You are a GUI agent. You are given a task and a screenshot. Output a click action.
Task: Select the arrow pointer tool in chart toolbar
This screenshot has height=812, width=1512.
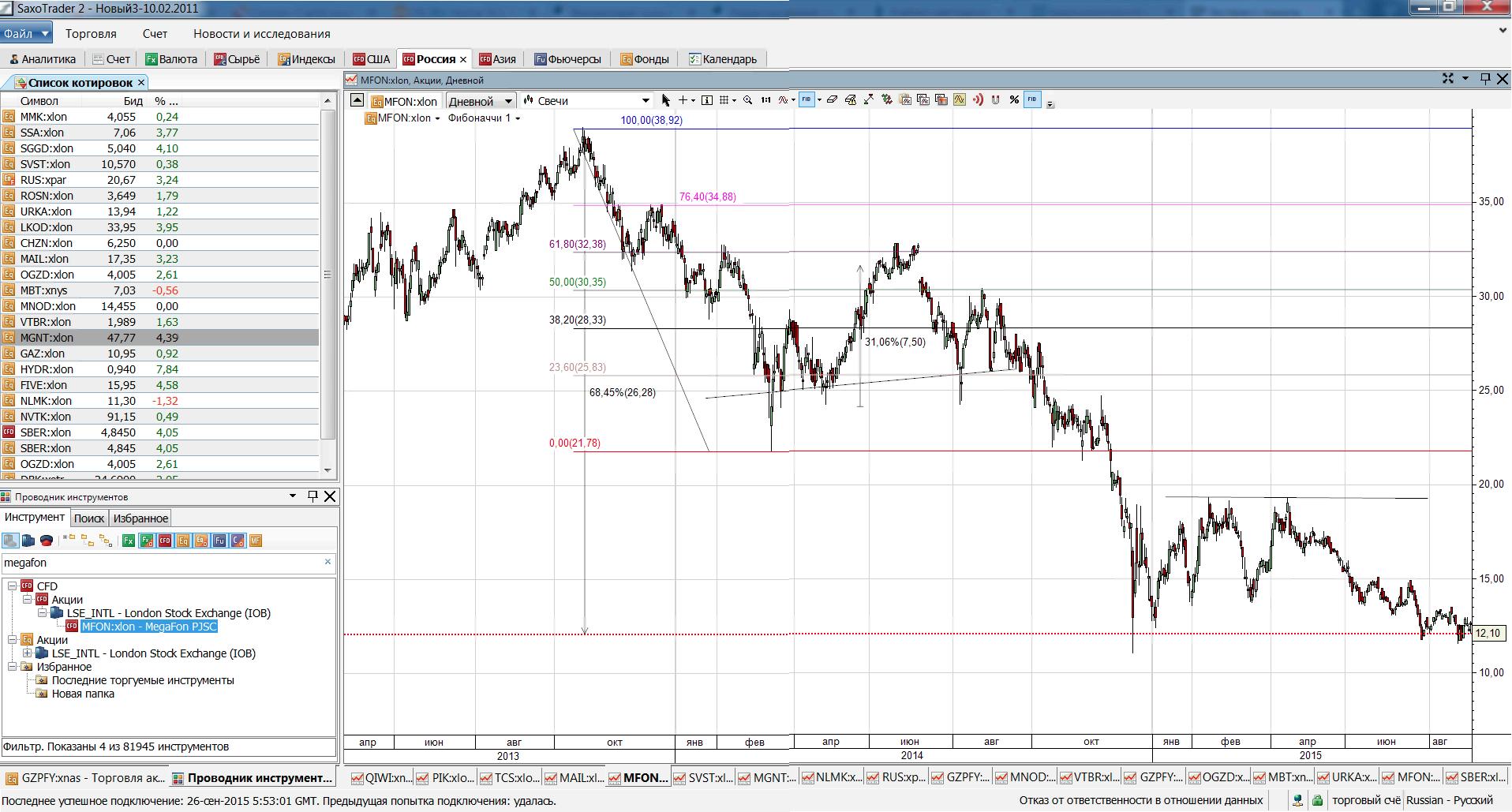(x=665, y=100)
